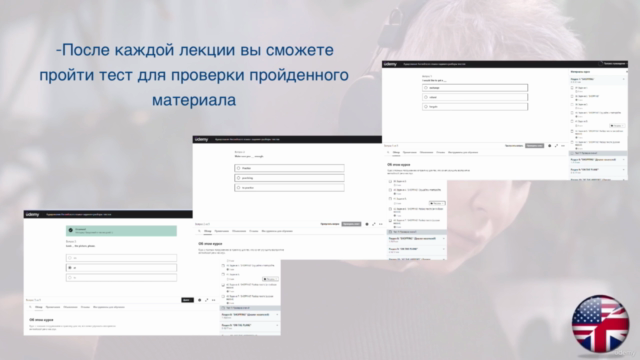Select highlighted test row in top-right screenshot sidebar
The image size is (640, 360).
(598, 153)
